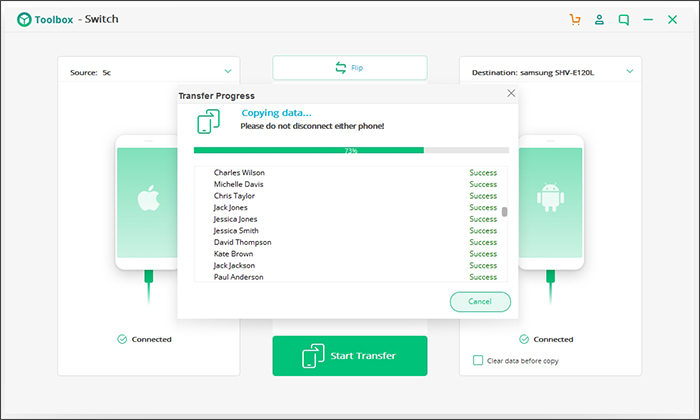Expand the Destination device dropdown
The width and height of the screenshot is (700, 420).
pyautogui.click(x=629, y=71)
